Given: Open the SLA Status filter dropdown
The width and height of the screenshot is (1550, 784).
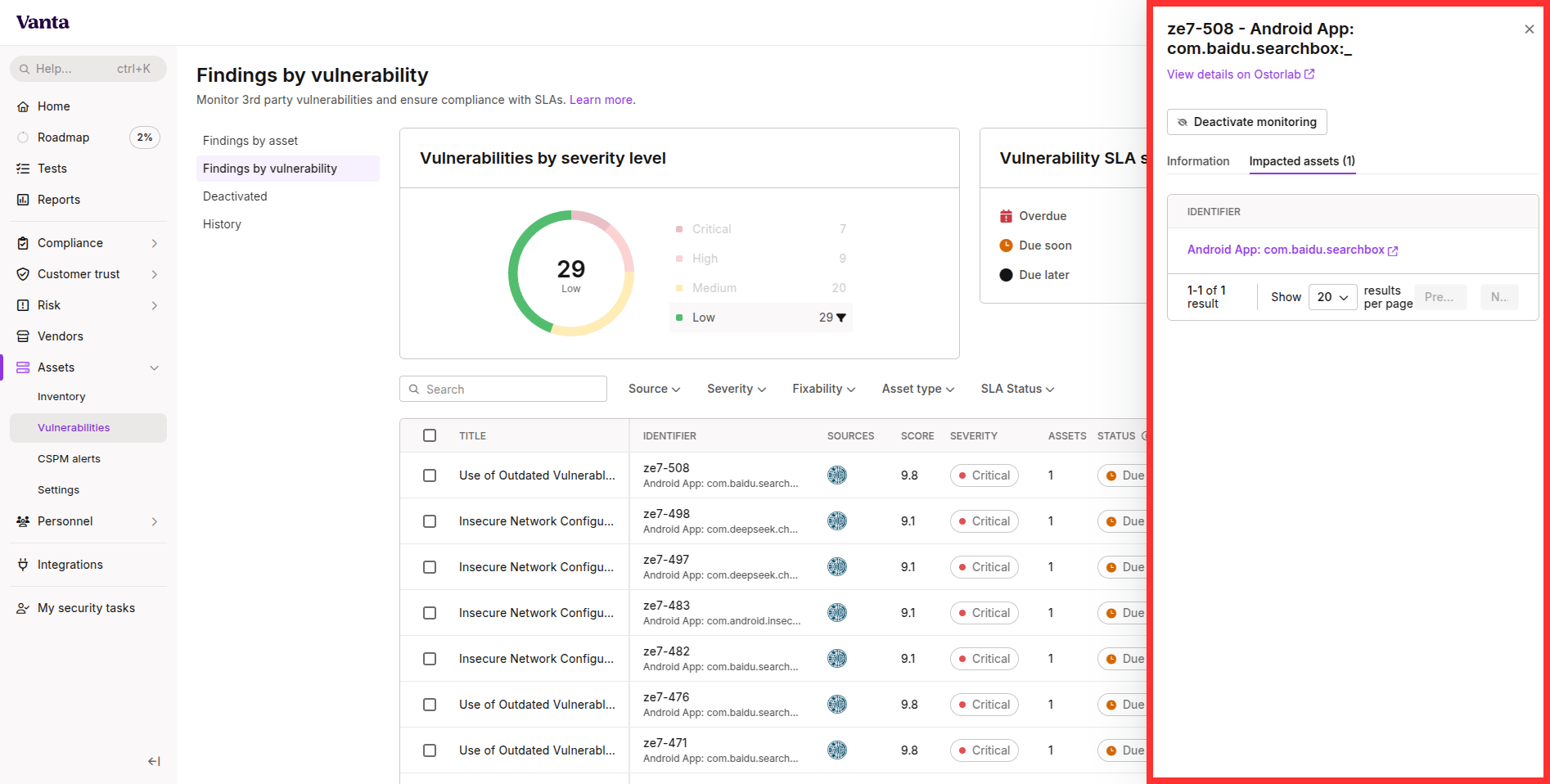Looking at the screenshot, I should click(x=1017, y=389).
